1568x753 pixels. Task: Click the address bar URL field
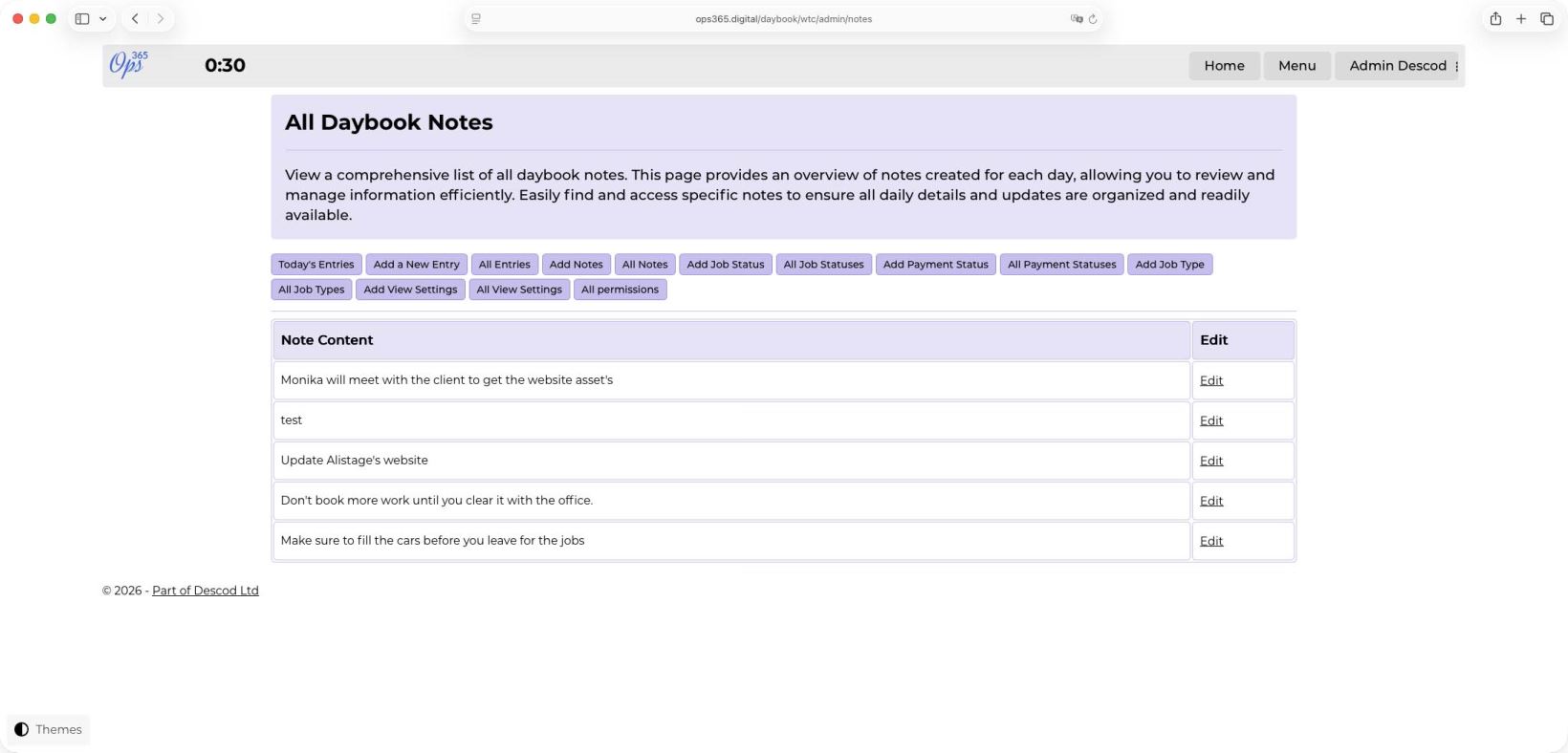783,18
